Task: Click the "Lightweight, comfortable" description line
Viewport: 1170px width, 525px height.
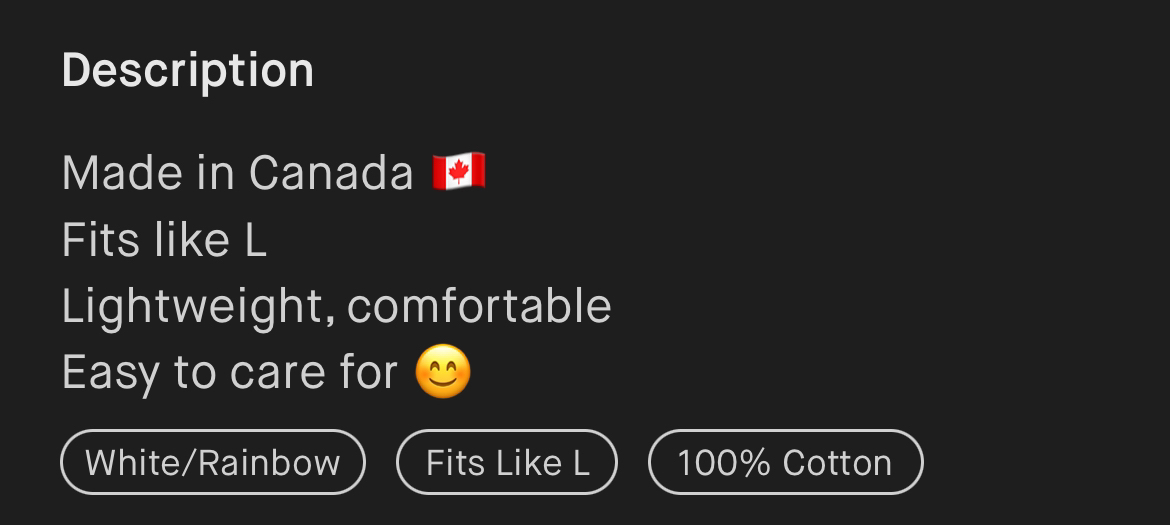Action: 336,306
